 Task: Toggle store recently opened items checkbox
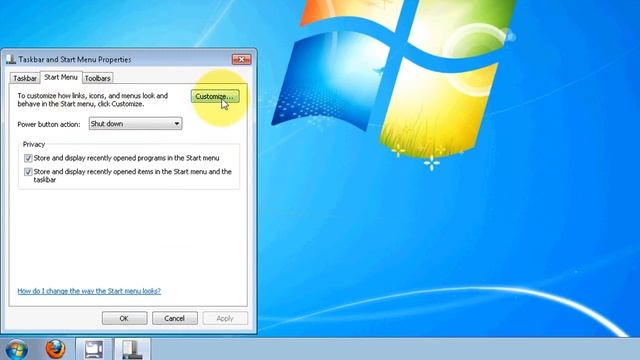click(28, 172)
